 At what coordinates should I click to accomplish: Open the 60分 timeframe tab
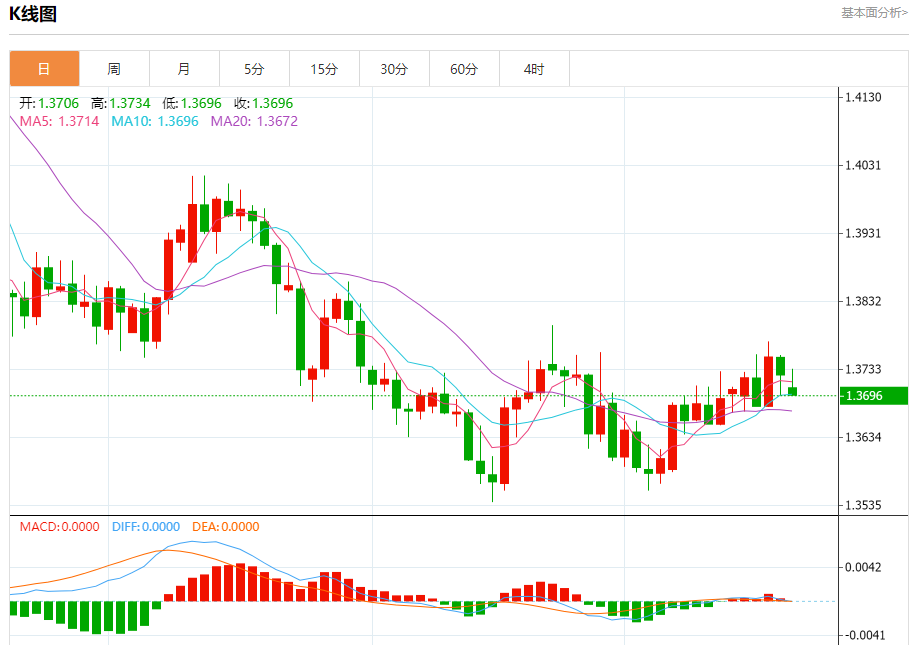coord(464,69)
